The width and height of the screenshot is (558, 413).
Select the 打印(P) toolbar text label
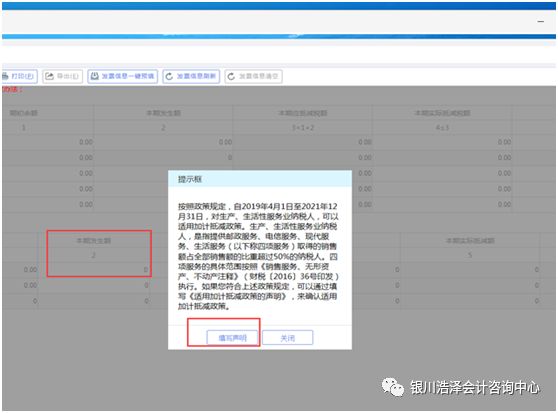point(22,76)
